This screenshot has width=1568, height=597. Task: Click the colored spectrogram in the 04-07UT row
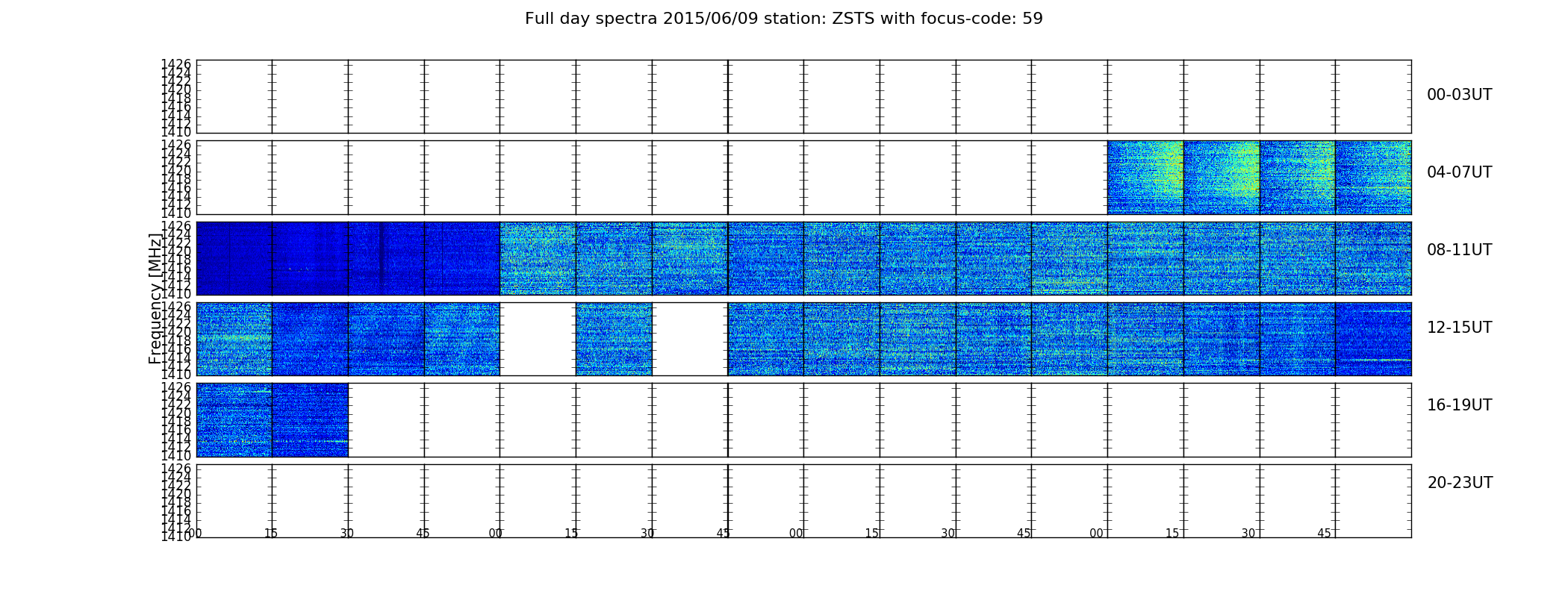pyautogui.click(x=1259, y=178)
